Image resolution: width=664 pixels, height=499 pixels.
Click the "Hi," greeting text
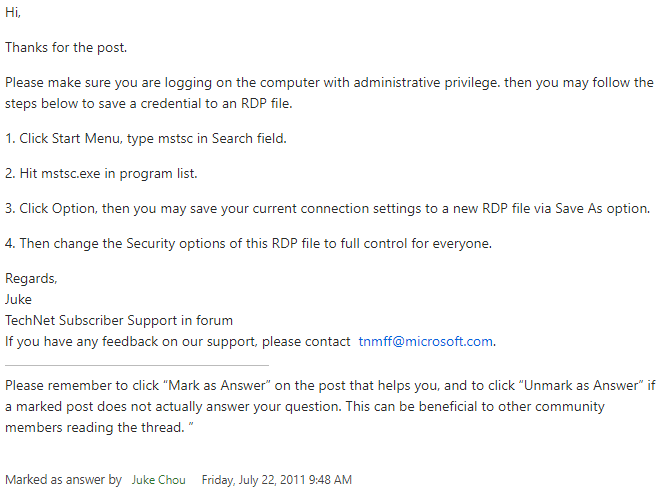(13, 15)
